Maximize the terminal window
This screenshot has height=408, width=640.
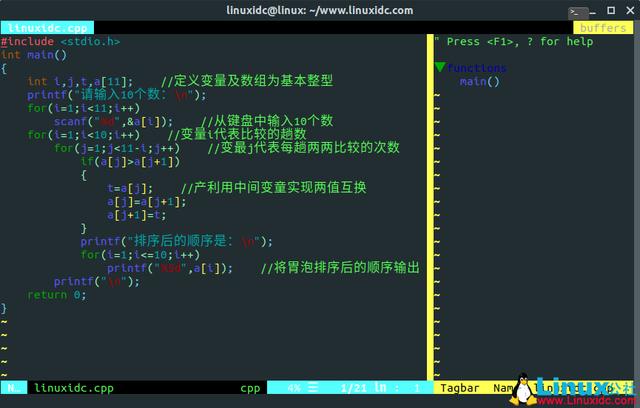(611, 10)
